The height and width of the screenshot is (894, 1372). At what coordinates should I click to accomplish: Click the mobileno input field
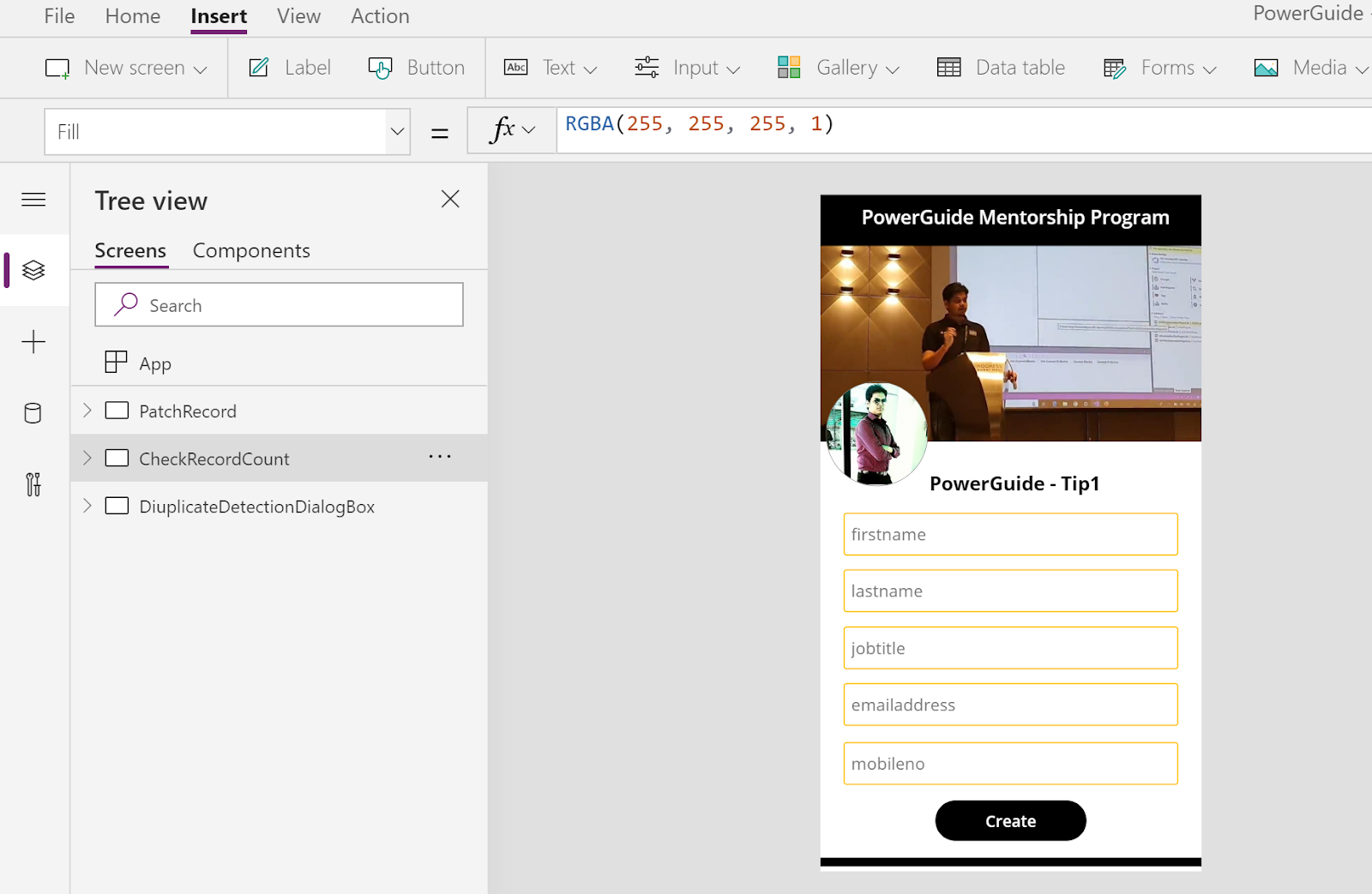(x=1010, y=763)
